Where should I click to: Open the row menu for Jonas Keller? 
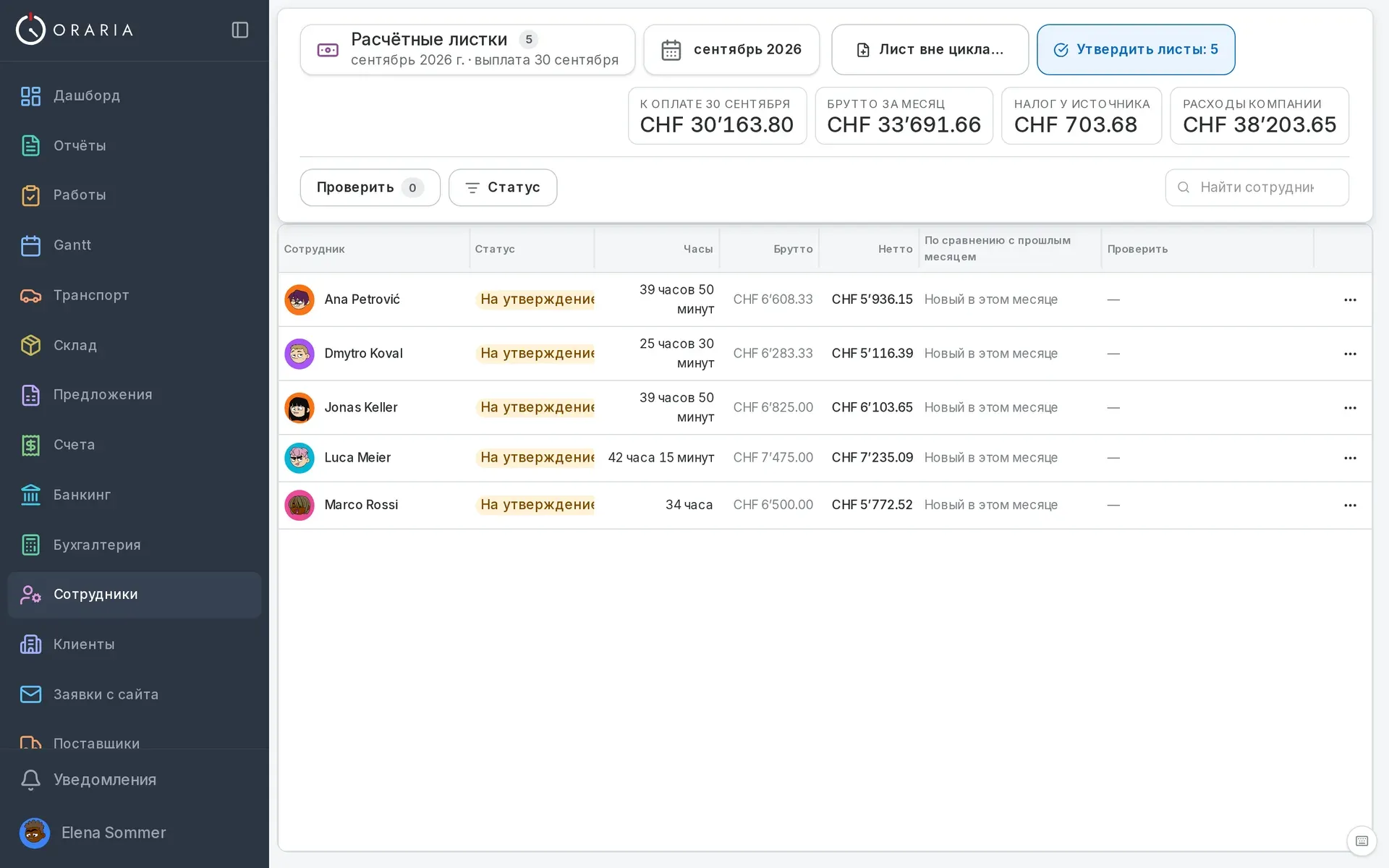[1350, 408]
